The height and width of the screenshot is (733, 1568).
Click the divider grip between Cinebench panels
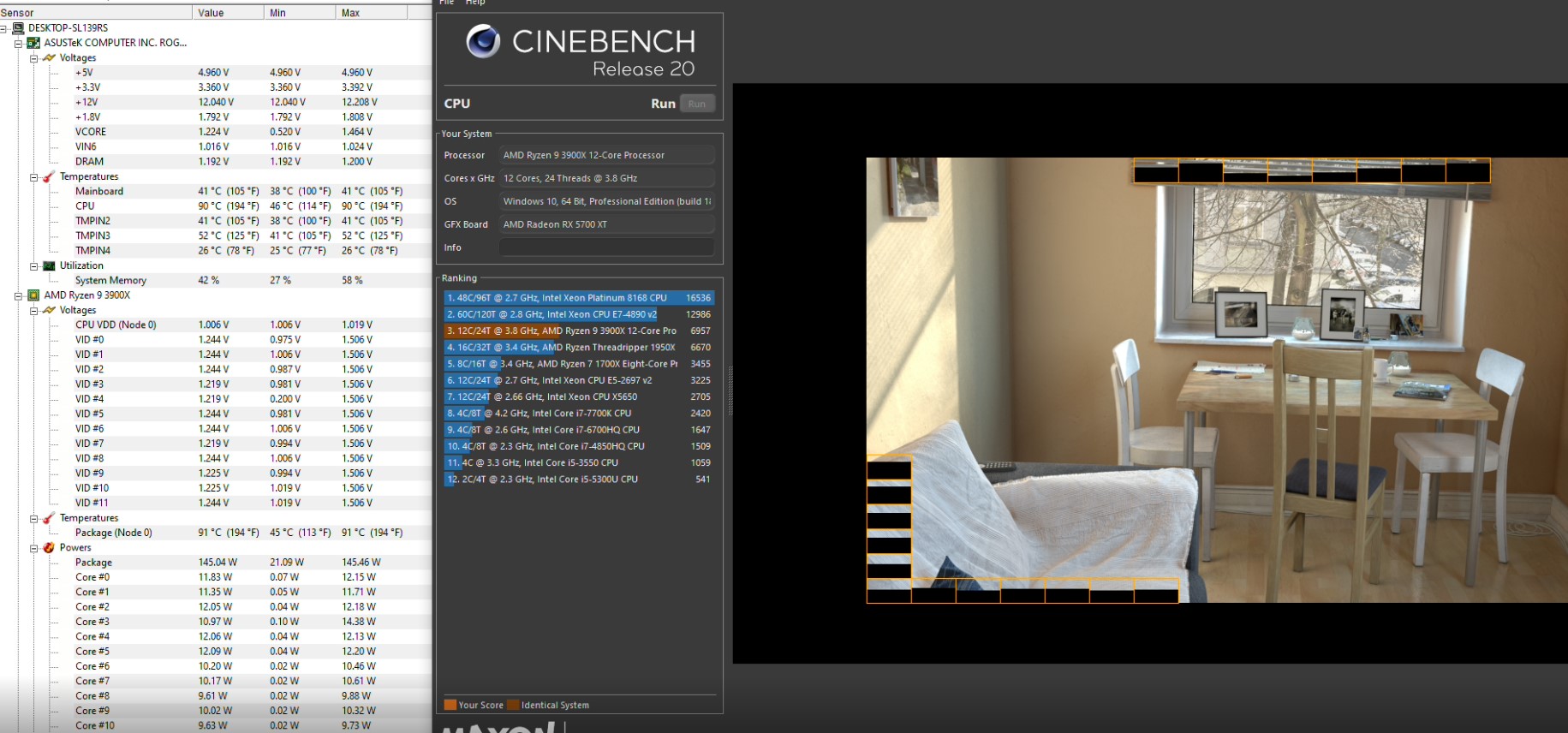tap(730, 390)
